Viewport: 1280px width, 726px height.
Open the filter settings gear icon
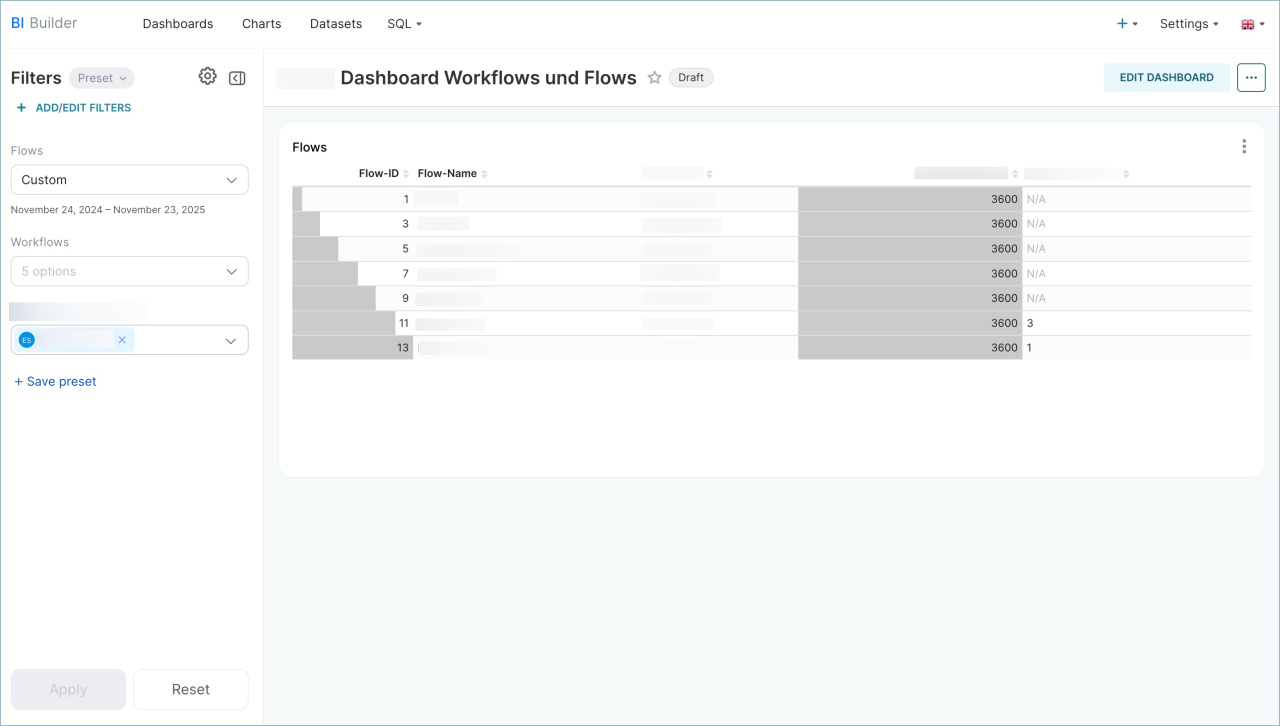coord(207,76)
